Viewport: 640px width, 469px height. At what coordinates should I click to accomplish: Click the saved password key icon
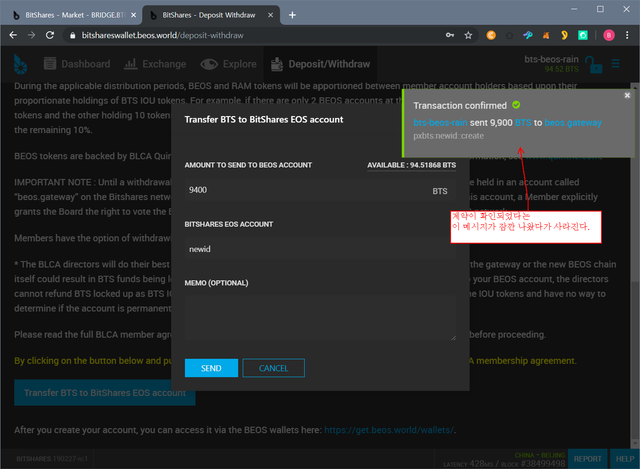point(450,36)
